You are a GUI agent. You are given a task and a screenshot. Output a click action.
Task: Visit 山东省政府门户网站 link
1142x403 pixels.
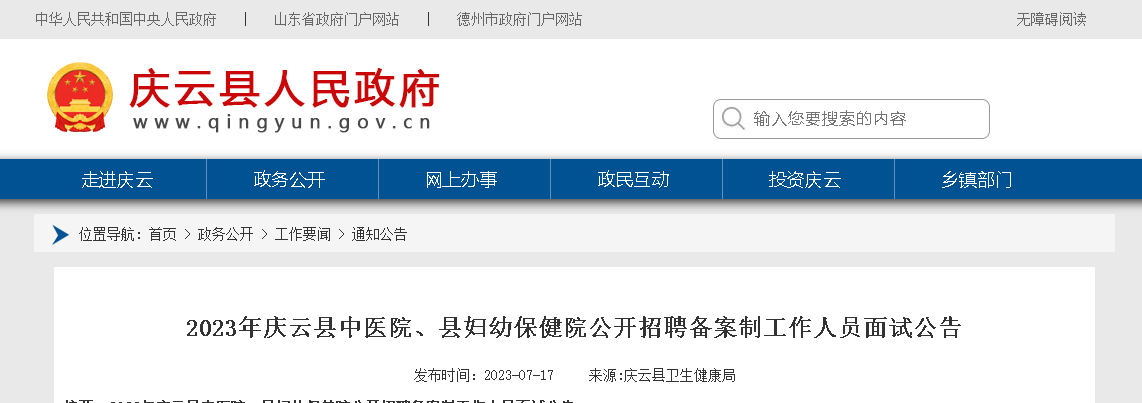pos(336,20)
